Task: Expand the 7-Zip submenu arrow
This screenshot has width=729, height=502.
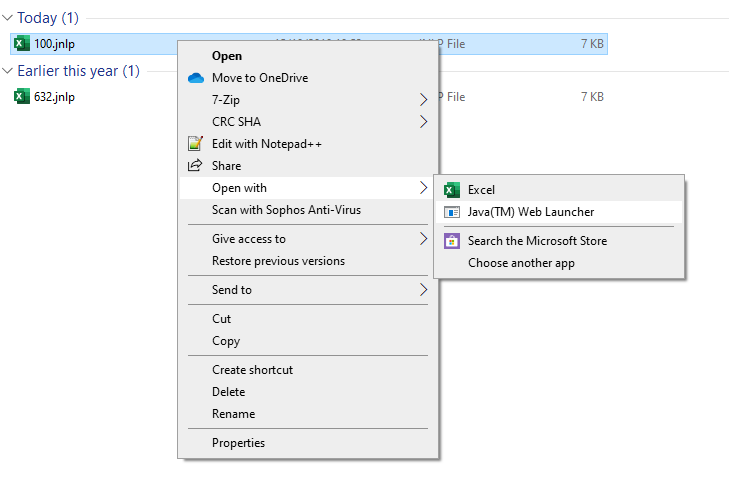Action: click(x=423, y=99)
